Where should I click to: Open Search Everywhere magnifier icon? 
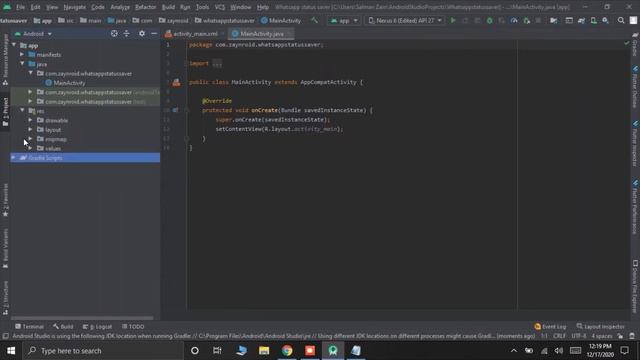point(621,20)
